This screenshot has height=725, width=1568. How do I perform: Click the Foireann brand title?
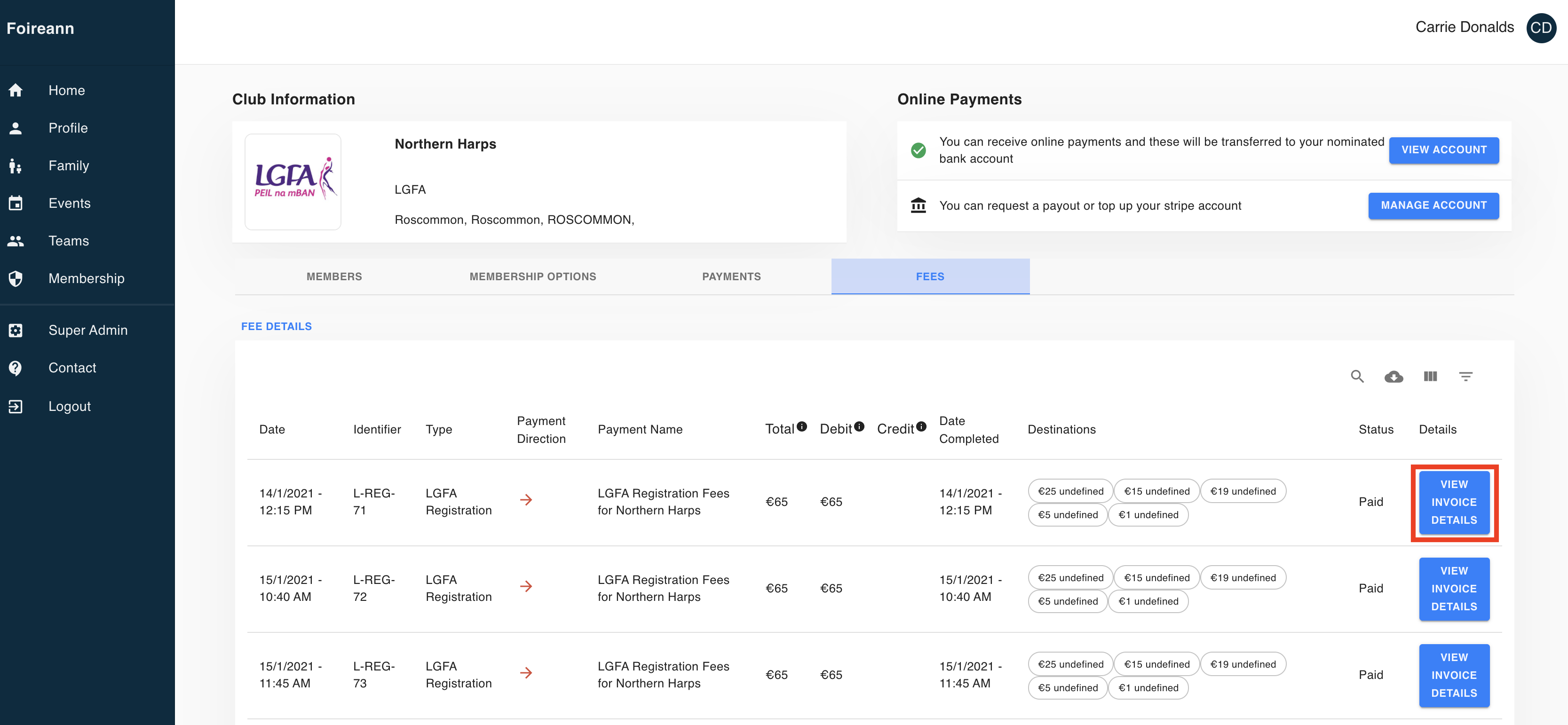[x=40, y=29]
